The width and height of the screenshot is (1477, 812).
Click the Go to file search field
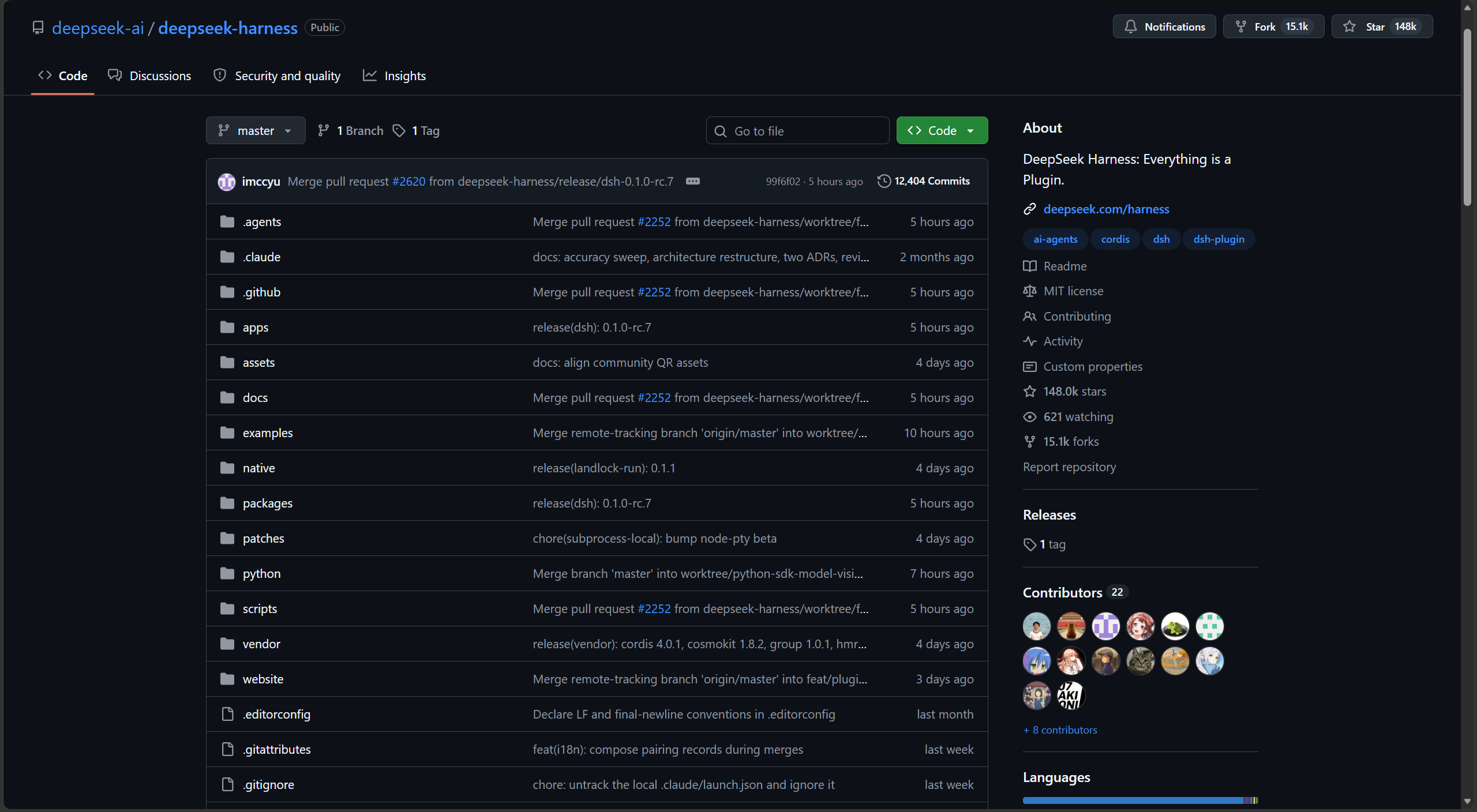click(x=798, y=131)
